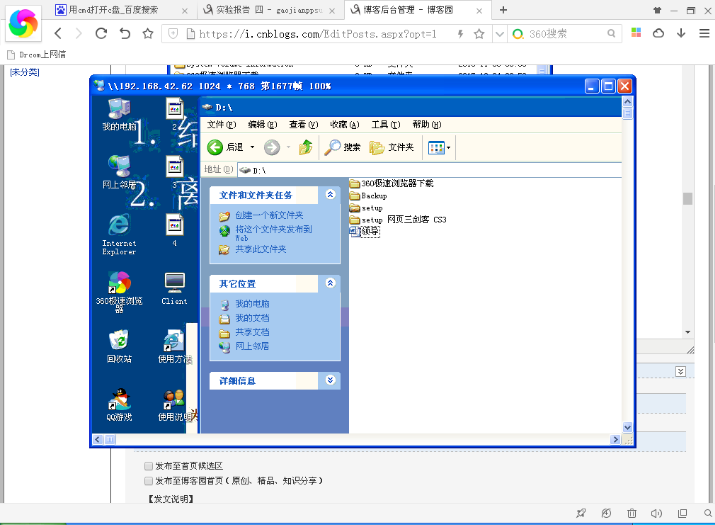Check 发布至博客园首页 checkbox

click(148, 481)
